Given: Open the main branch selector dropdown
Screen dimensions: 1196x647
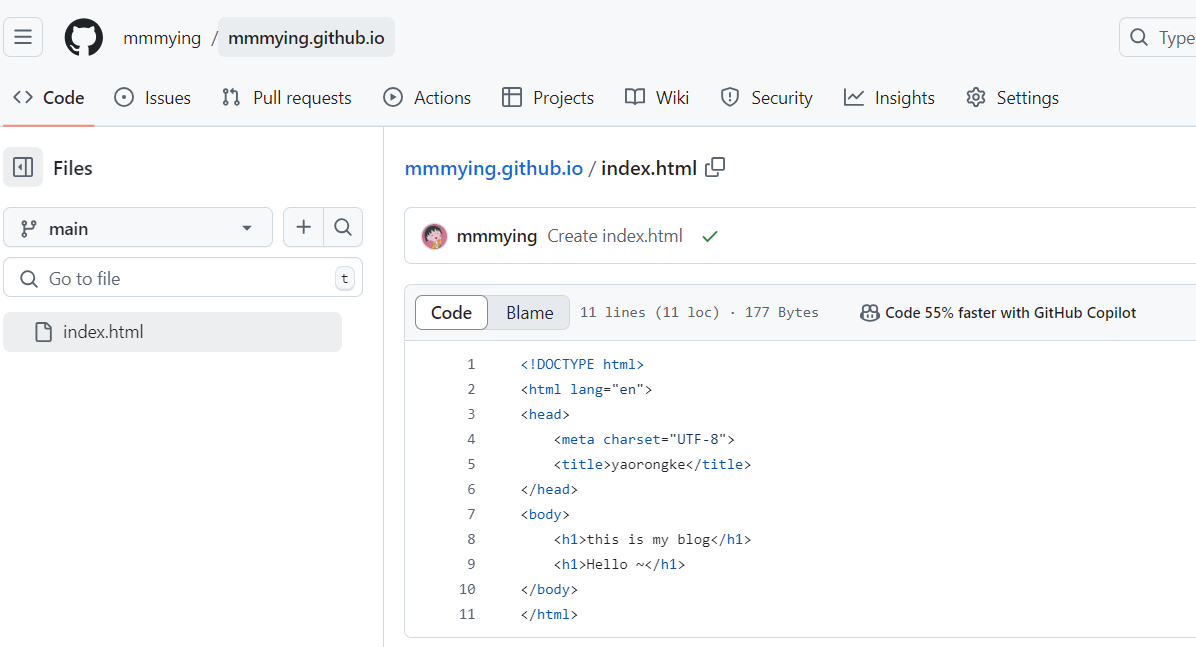Looking at the screenshot, I should click(138, 227).
